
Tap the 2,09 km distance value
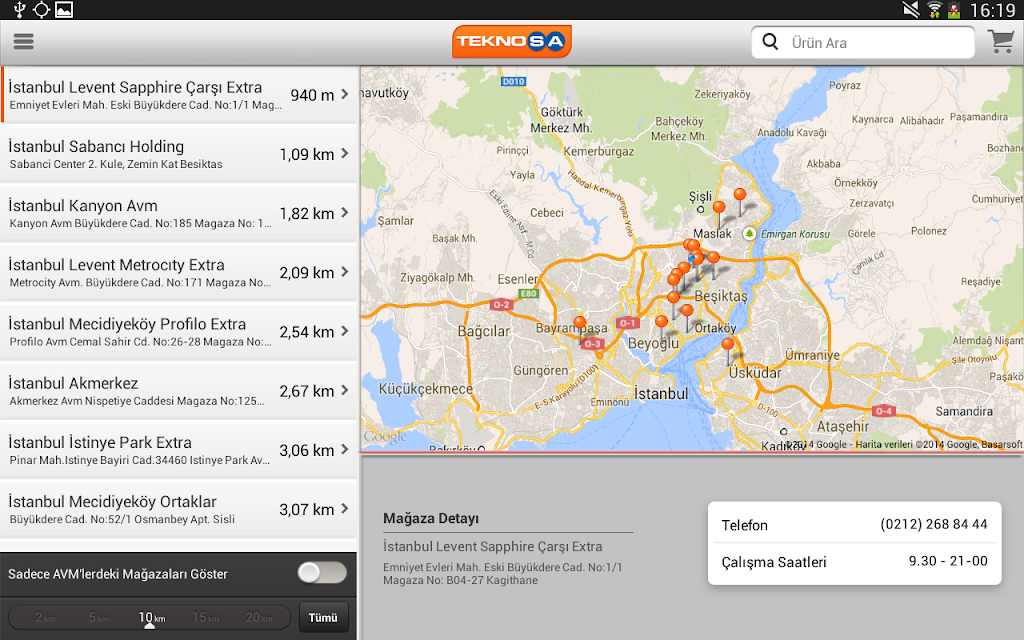307,273
